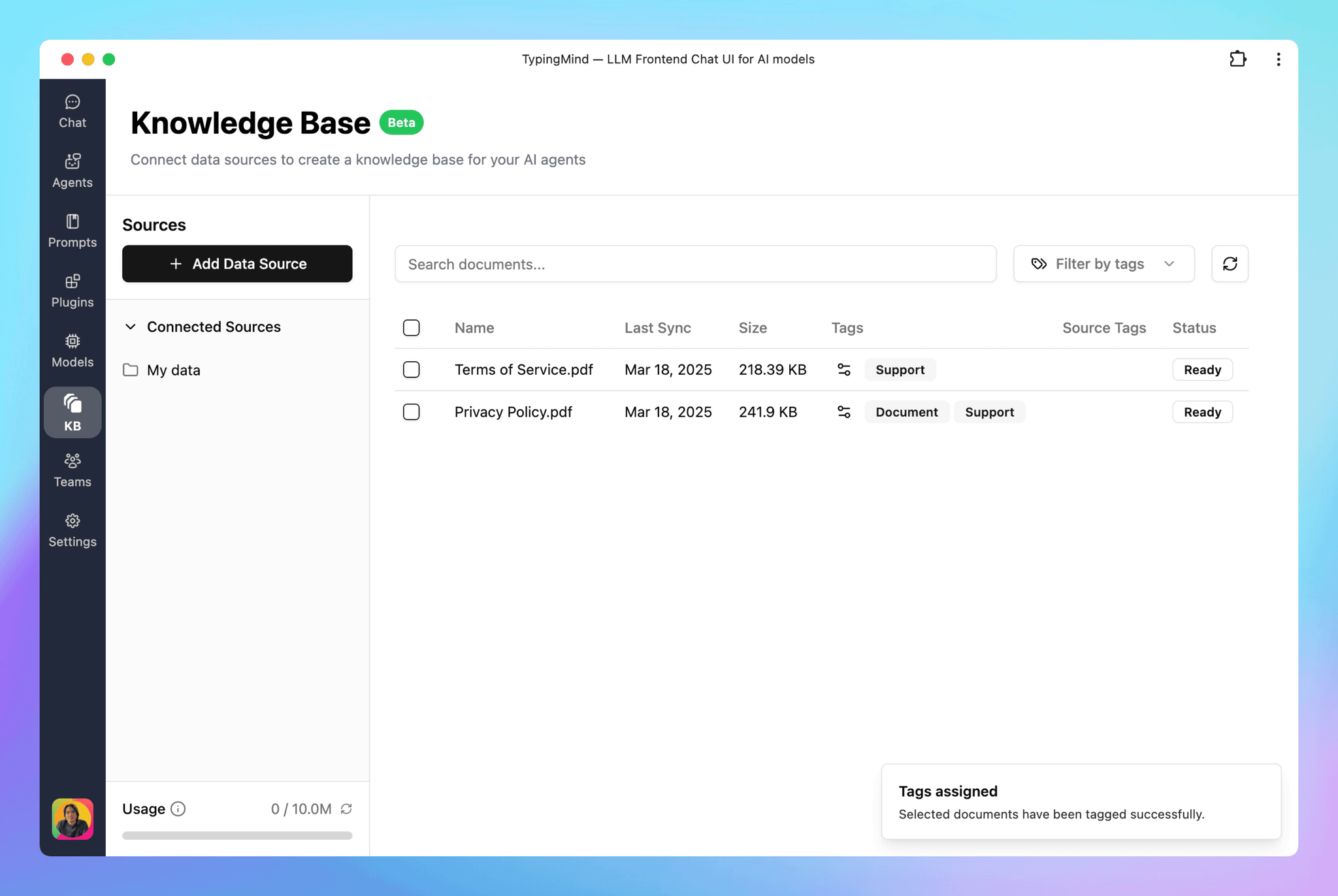Go to the Teams section
1338x896 pixels.
point(72,470)
